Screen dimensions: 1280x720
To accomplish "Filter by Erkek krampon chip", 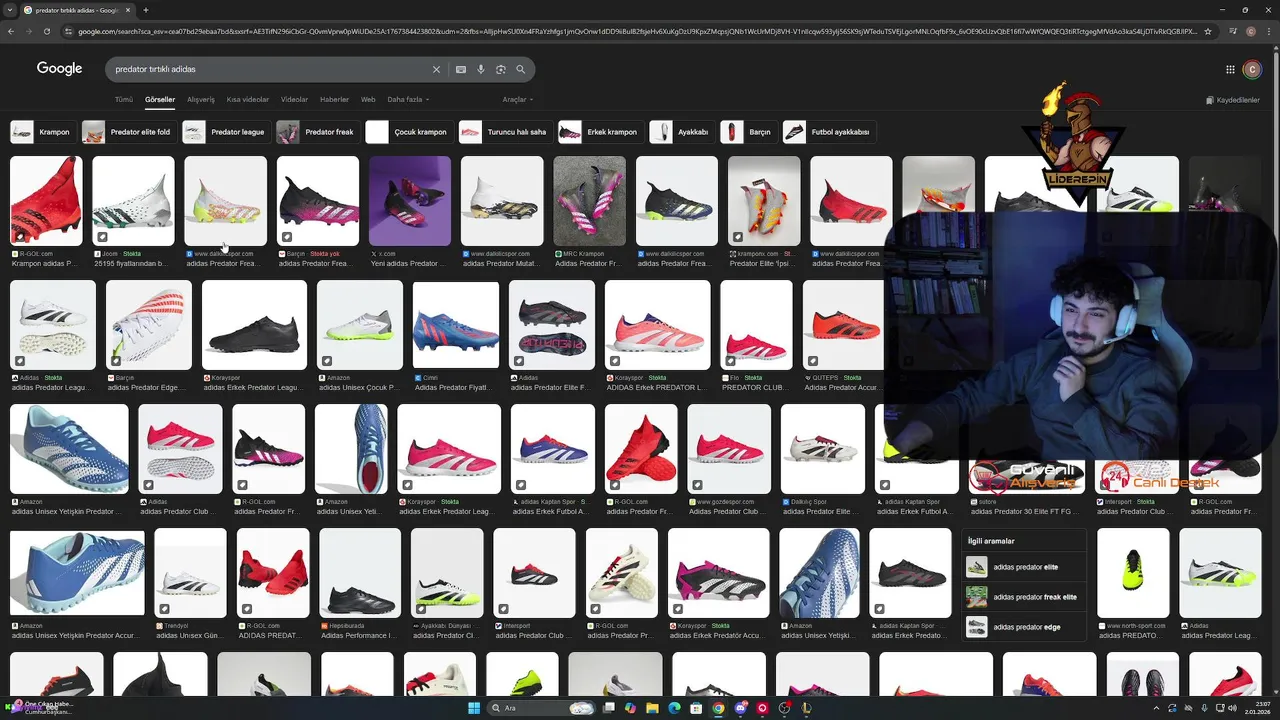I will tap(600, 132).
